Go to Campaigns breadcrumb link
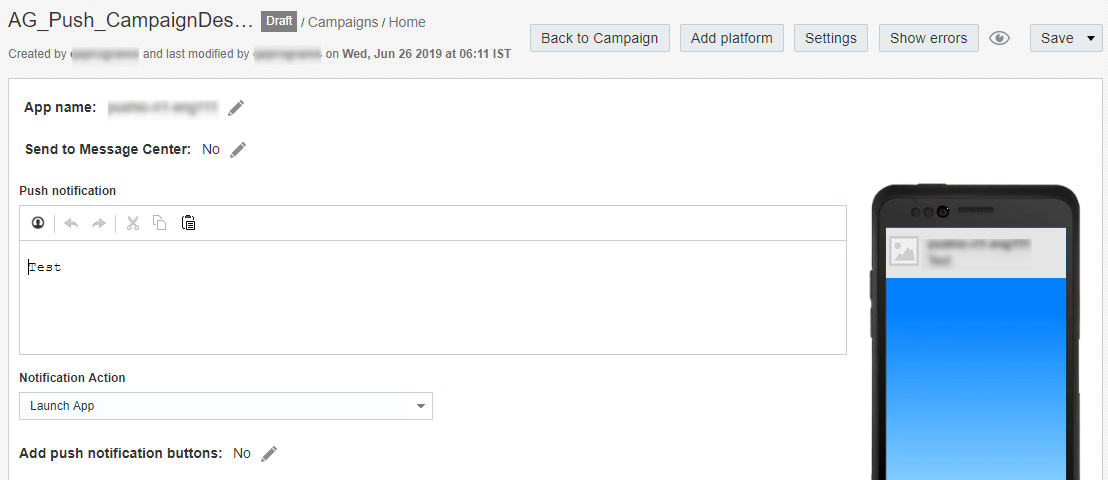The image size is (1108, 480). (343, 22)
